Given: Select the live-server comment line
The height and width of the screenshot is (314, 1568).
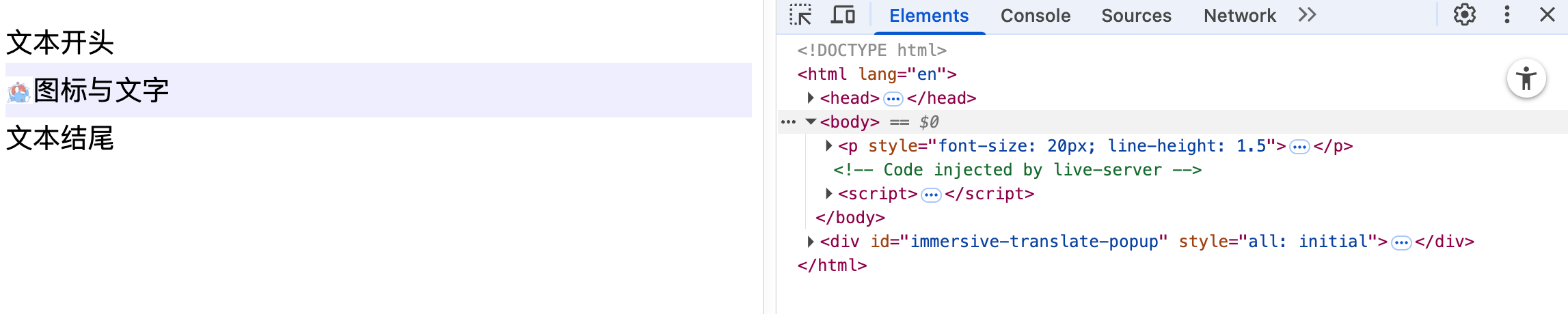Looking at the screenshot, I should click(x=1017, y=169).
